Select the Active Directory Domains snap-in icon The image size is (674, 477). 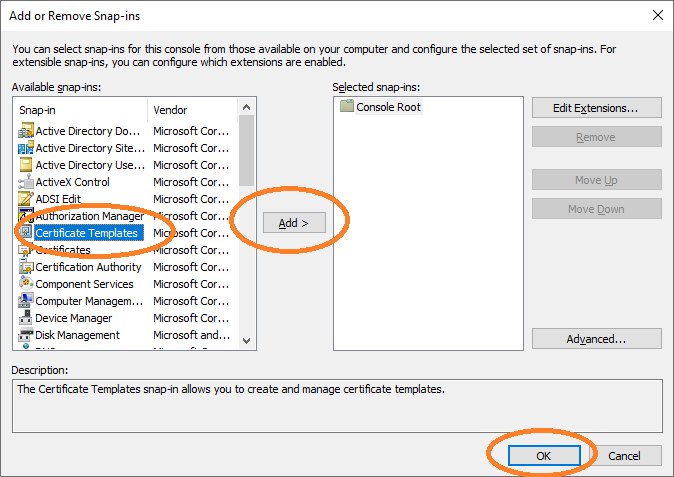point(26,131)
